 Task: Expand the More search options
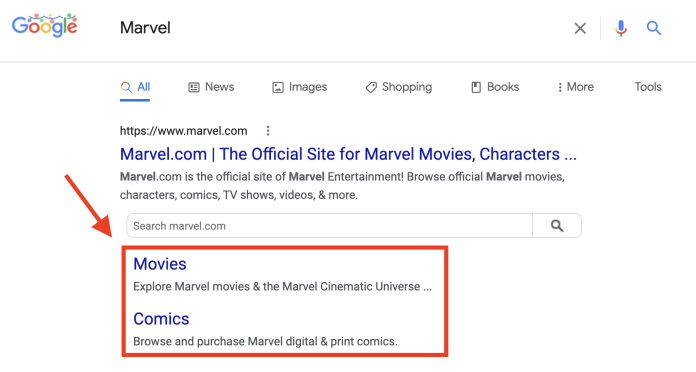(575, 87)
